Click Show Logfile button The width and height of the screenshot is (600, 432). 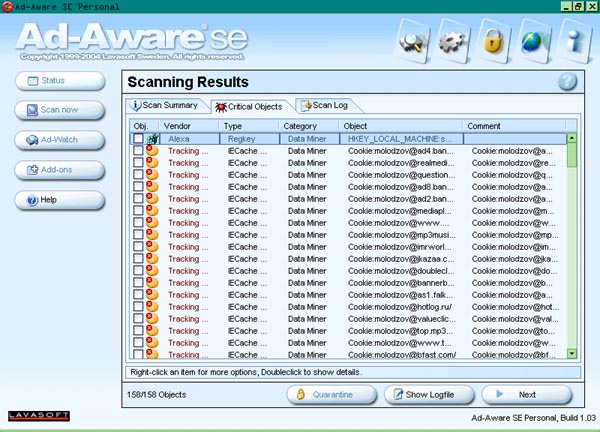[429, 395]
